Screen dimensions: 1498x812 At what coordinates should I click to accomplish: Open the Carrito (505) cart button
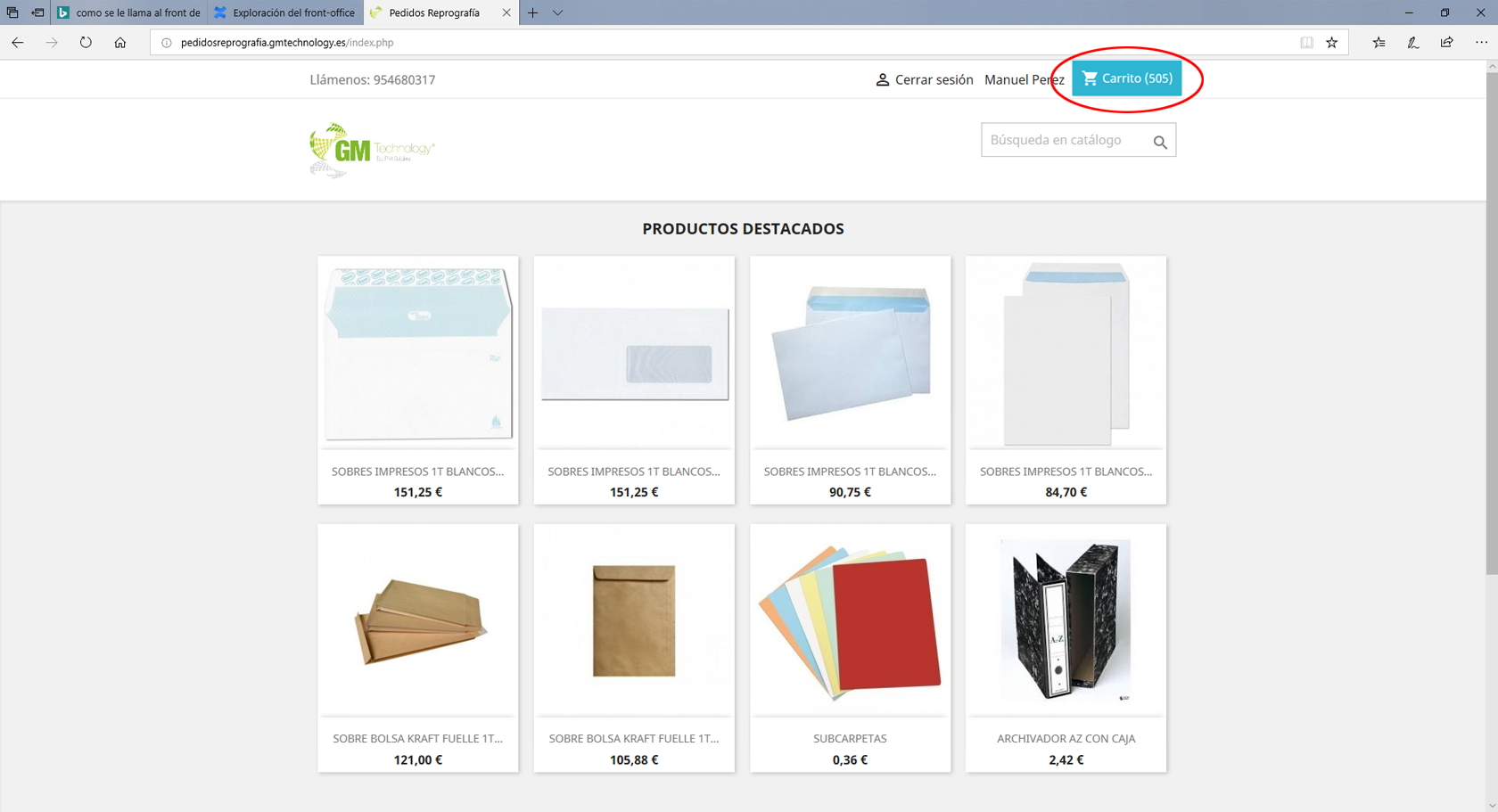[1126, 78]
